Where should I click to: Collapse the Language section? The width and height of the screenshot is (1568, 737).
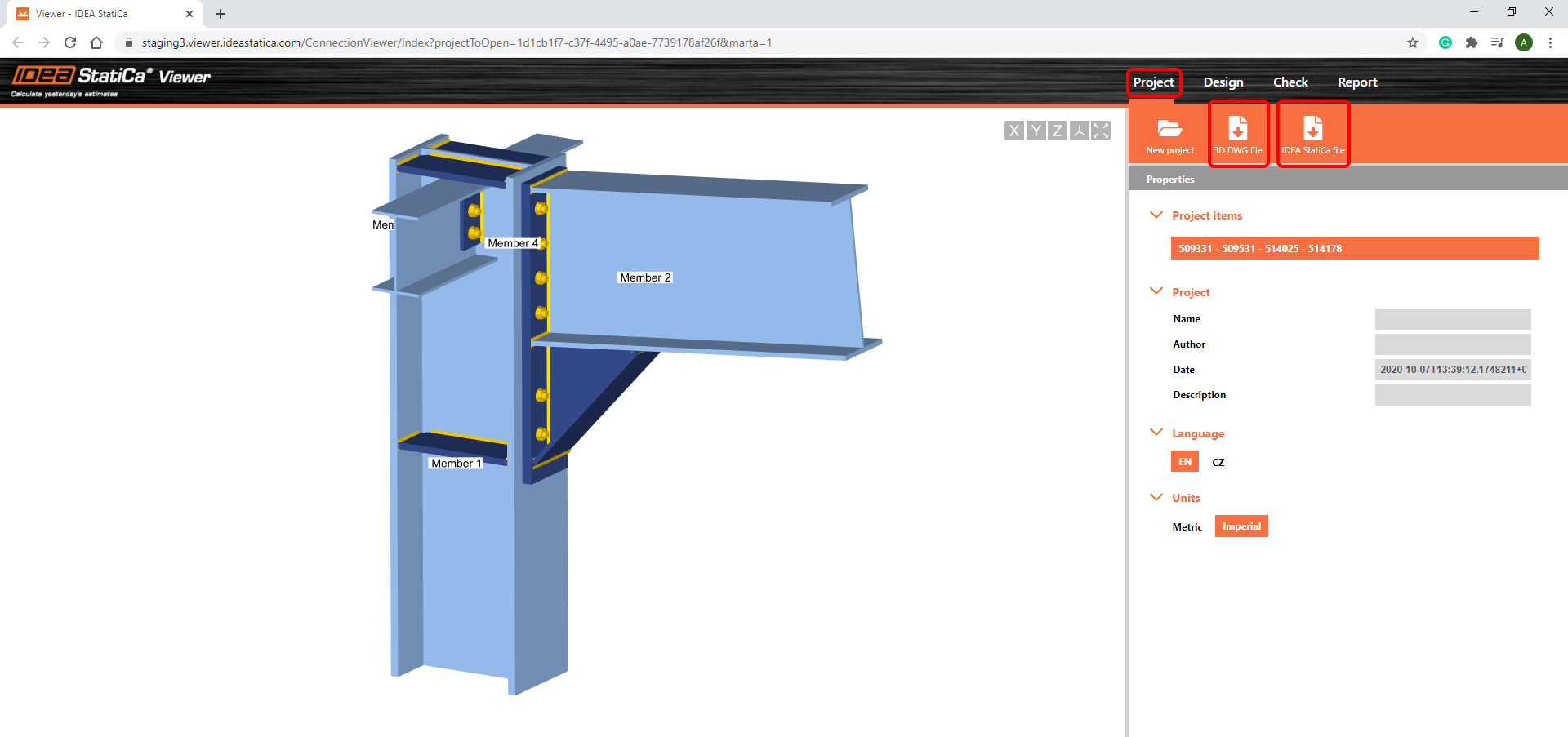pyautogui.click(x=1156, y=433)
